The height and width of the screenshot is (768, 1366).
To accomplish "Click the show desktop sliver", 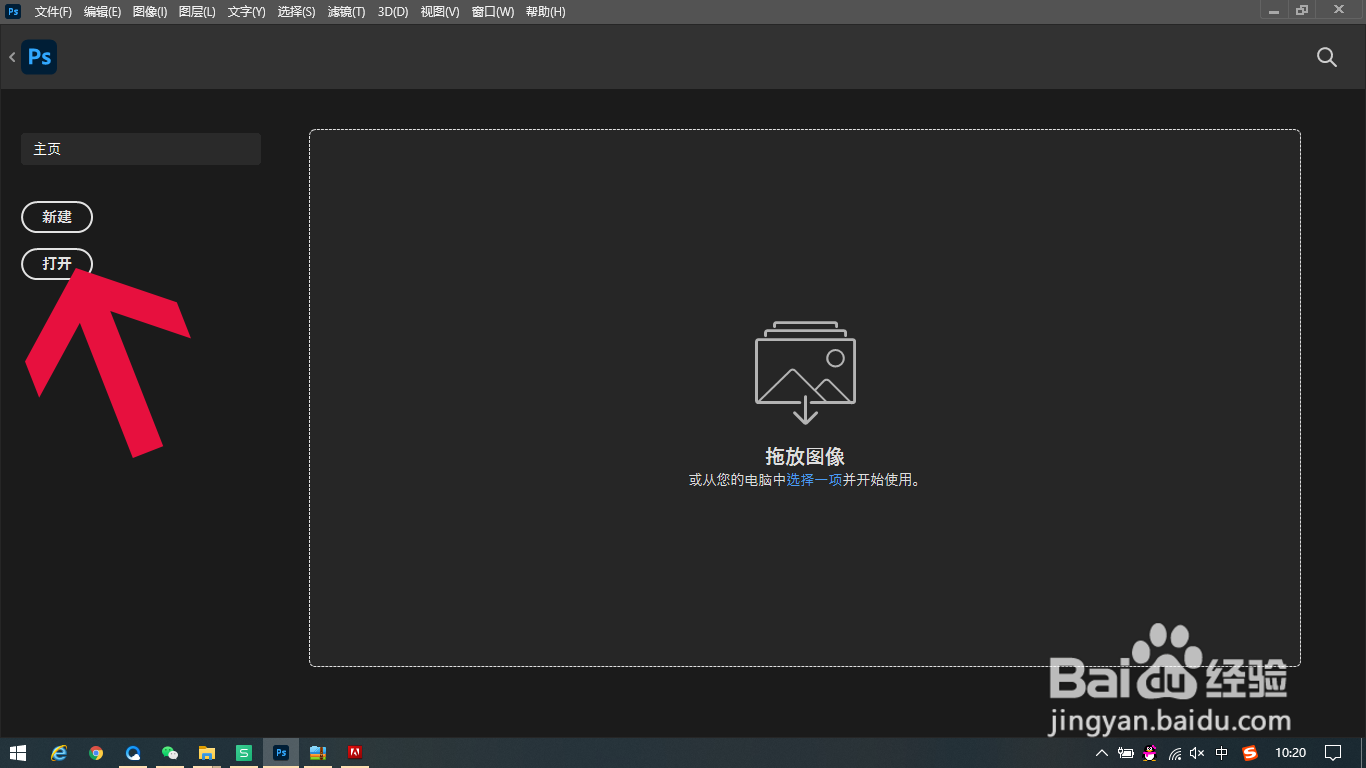I will [x=1363, y=753].
